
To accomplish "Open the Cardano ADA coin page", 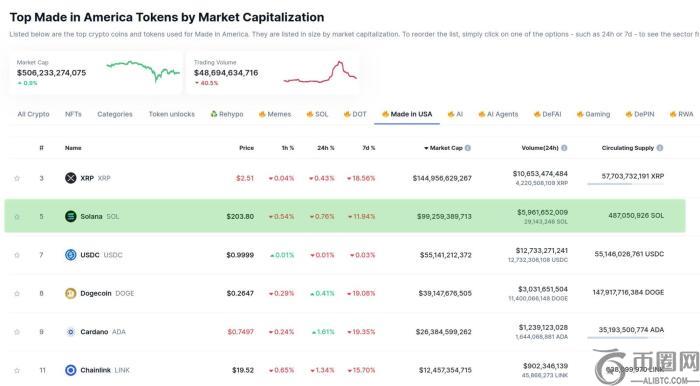I will coord(103,332).
